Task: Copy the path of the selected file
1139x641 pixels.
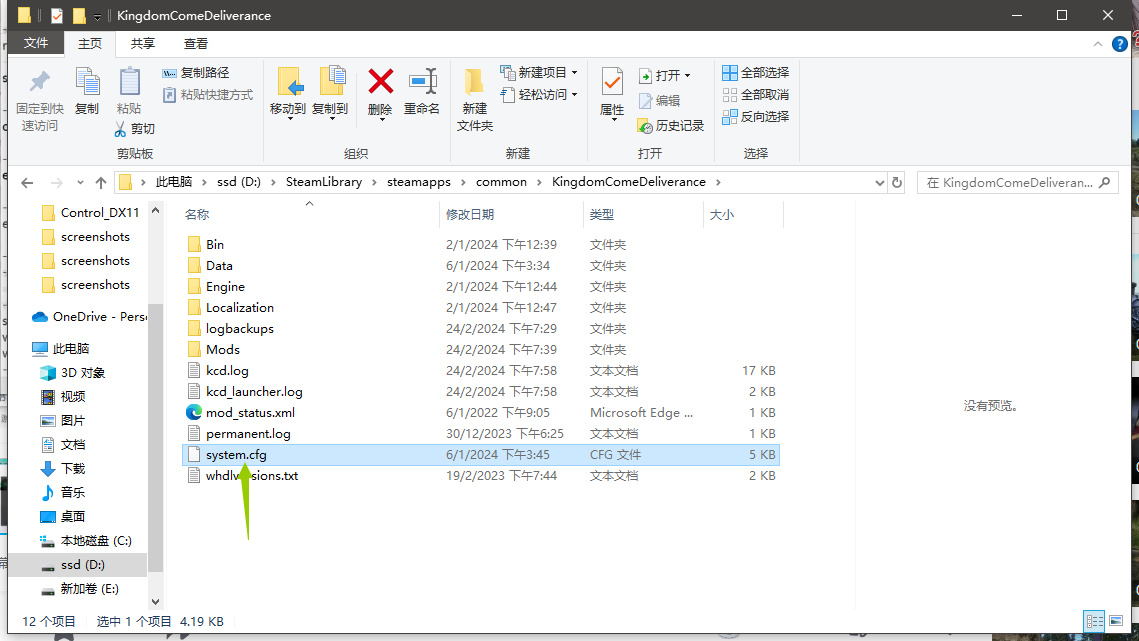Action: click(x=196, y=73)
